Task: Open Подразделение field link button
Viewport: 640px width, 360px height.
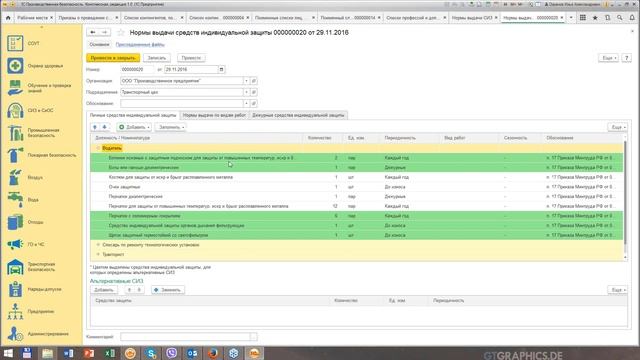Action: point(253,92)
